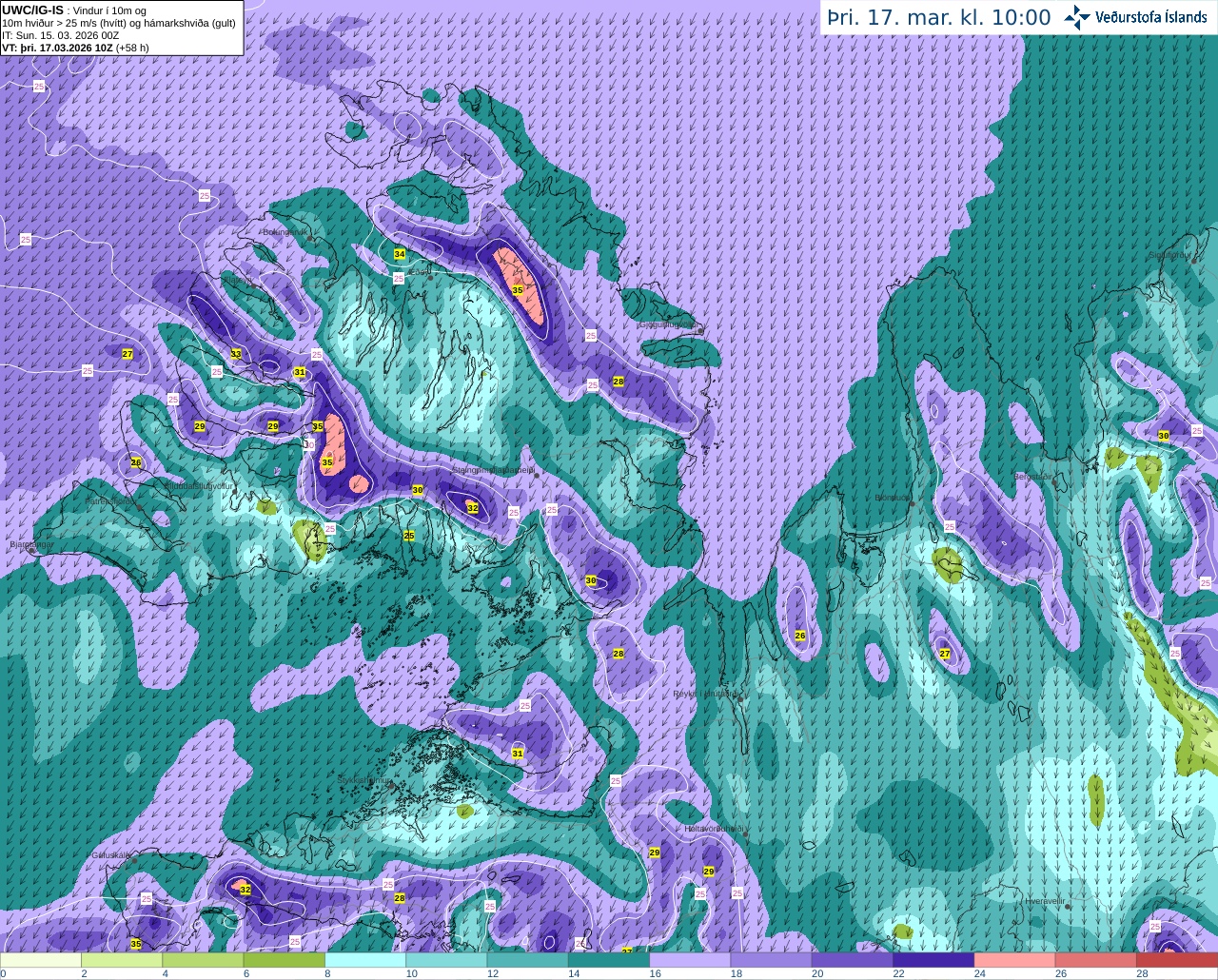
Task: Click the 31 gust marker near Stykkishólmur
Action: 518,753
